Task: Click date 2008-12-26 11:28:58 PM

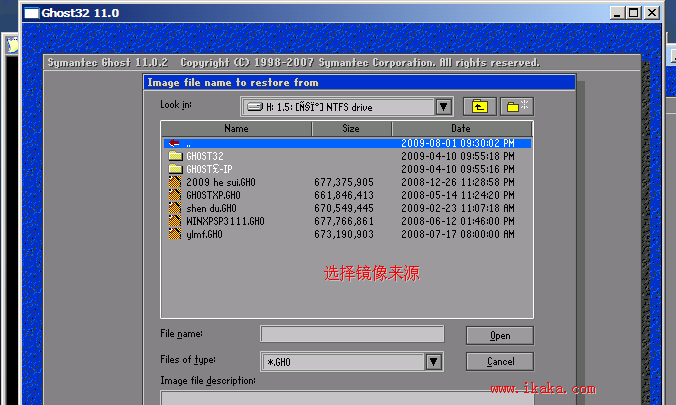Action: click(x=458, y=182)
